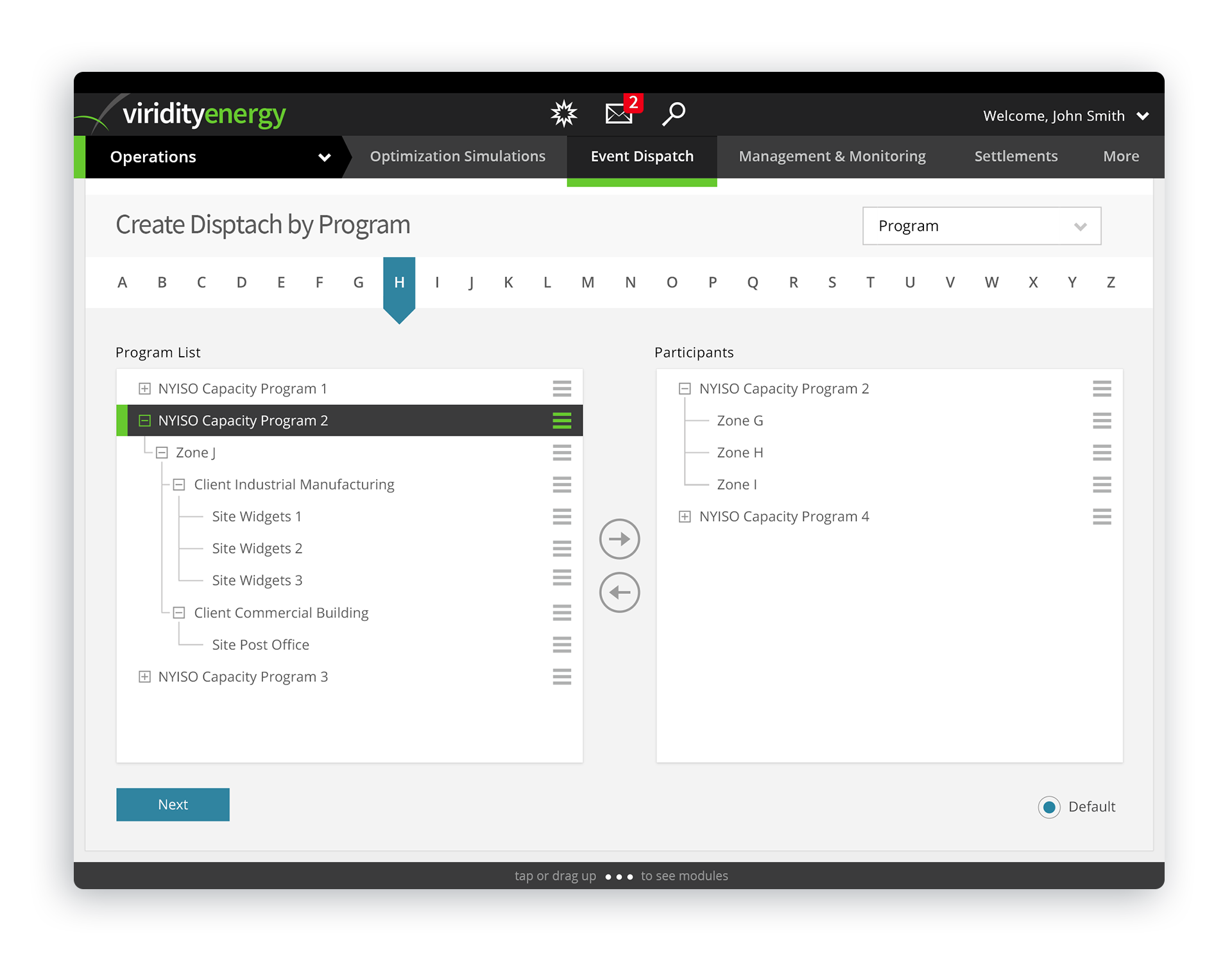Viewport: 1232px width, 961px height.
Task: Select Zone I in Participants
Action: coord(889,484)
